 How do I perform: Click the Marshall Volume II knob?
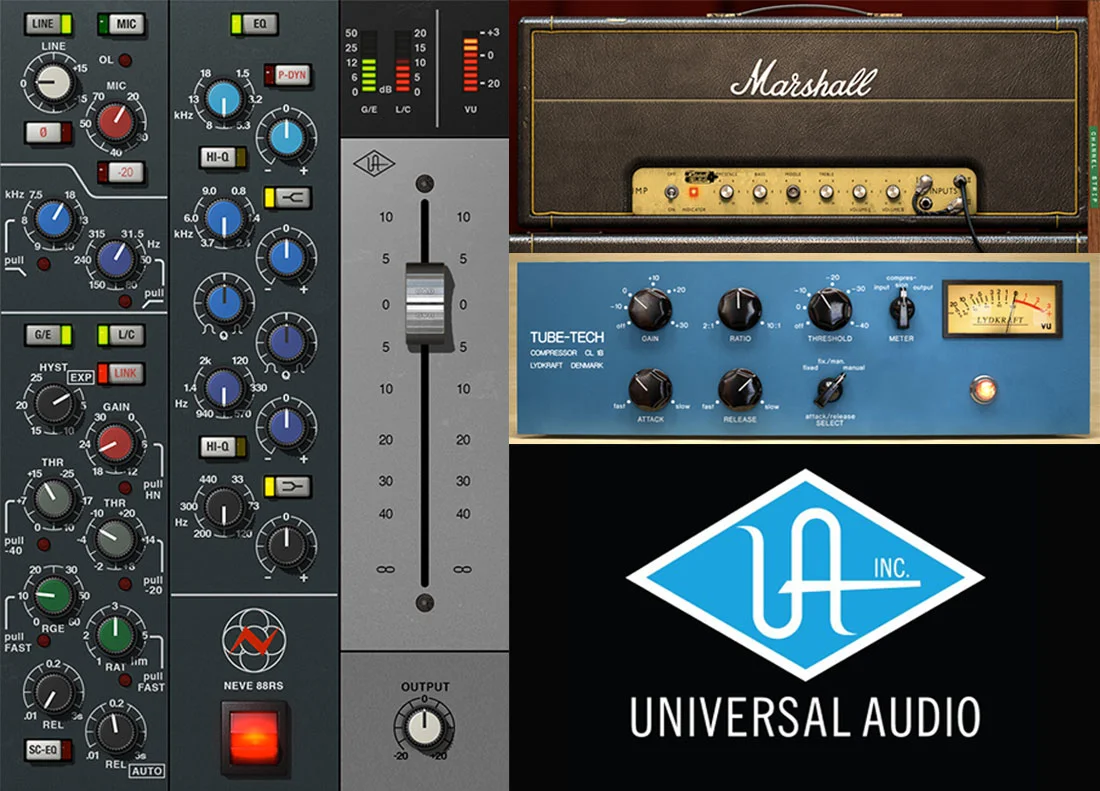892,191
